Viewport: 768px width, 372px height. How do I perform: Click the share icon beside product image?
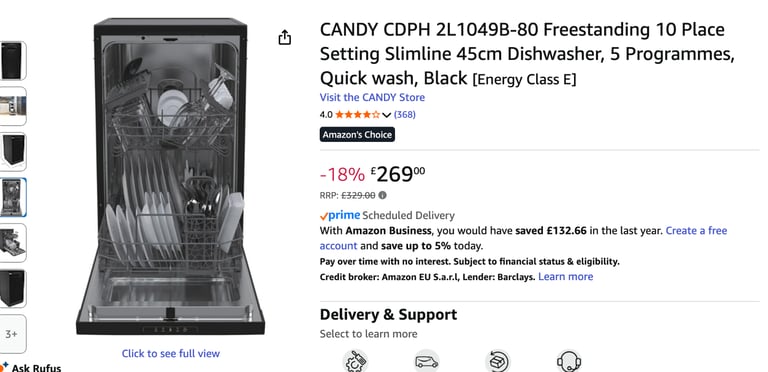tap(285, 38)
